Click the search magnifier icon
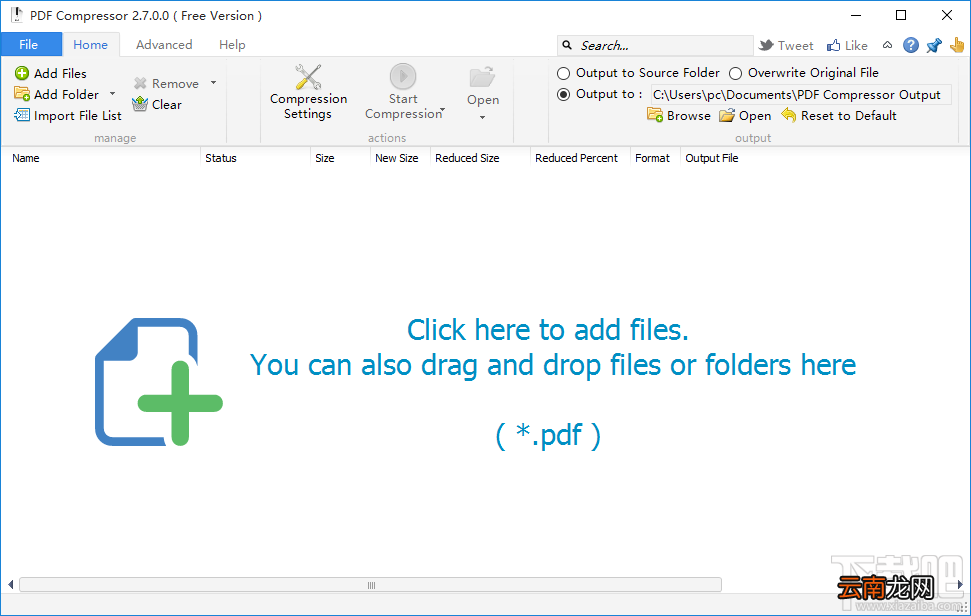971x616 pixels. tap(567, 45)
